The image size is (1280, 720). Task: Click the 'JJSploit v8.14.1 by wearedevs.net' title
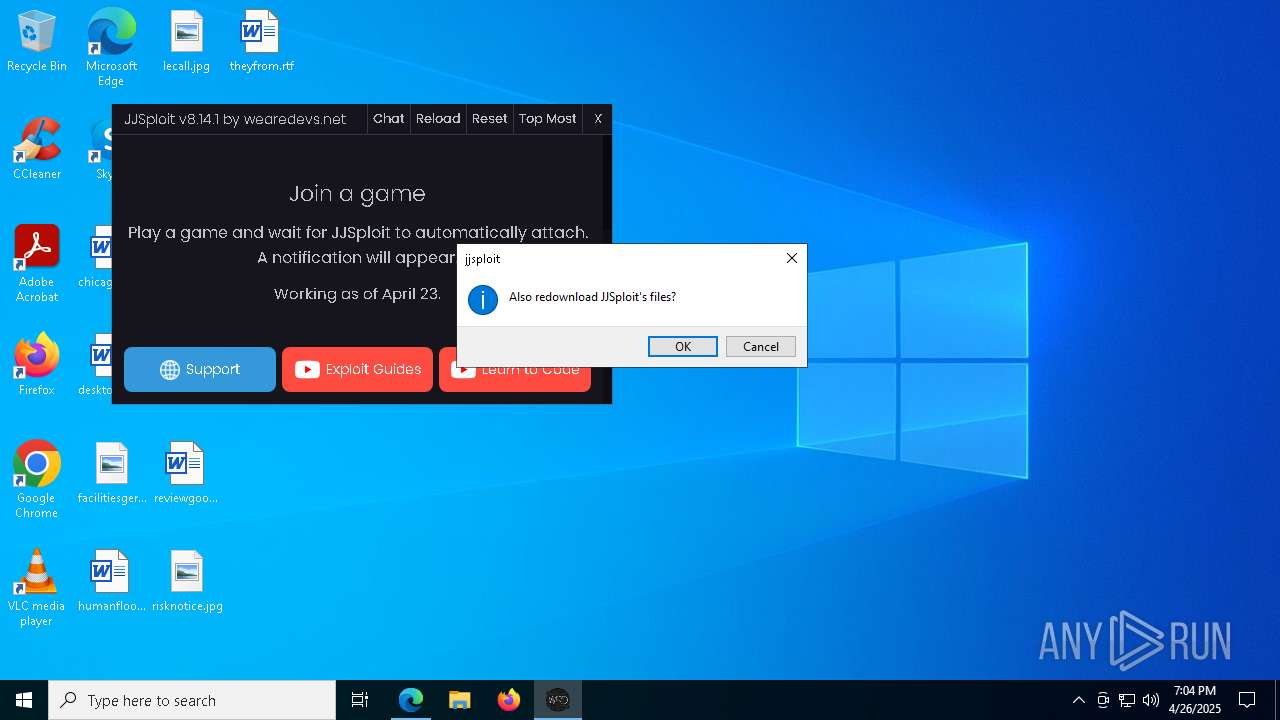pos(235,119)
